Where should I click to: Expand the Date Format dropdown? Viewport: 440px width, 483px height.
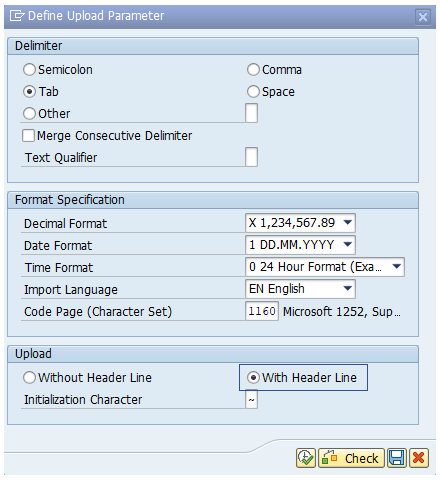click(300, 245)
